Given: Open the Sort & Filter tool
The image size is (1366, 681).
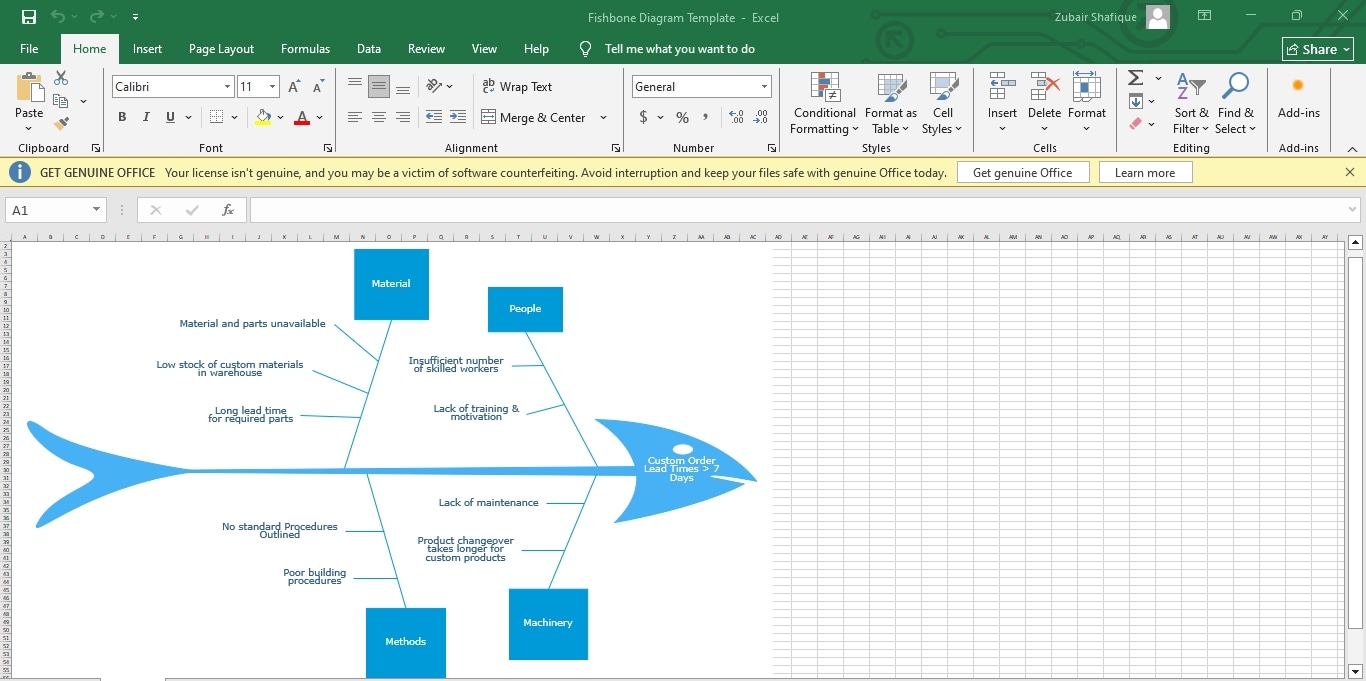Looking at the screenshot, I should pyautogui.click(x=1190, y=103).
